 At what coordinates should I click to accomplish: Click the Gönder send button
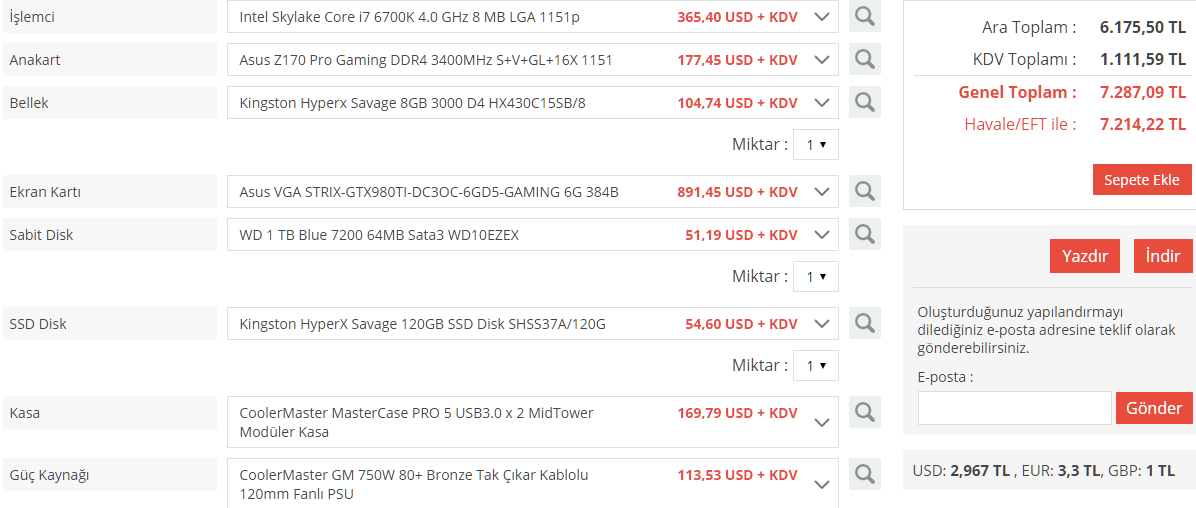click(x=1153, y=408)
